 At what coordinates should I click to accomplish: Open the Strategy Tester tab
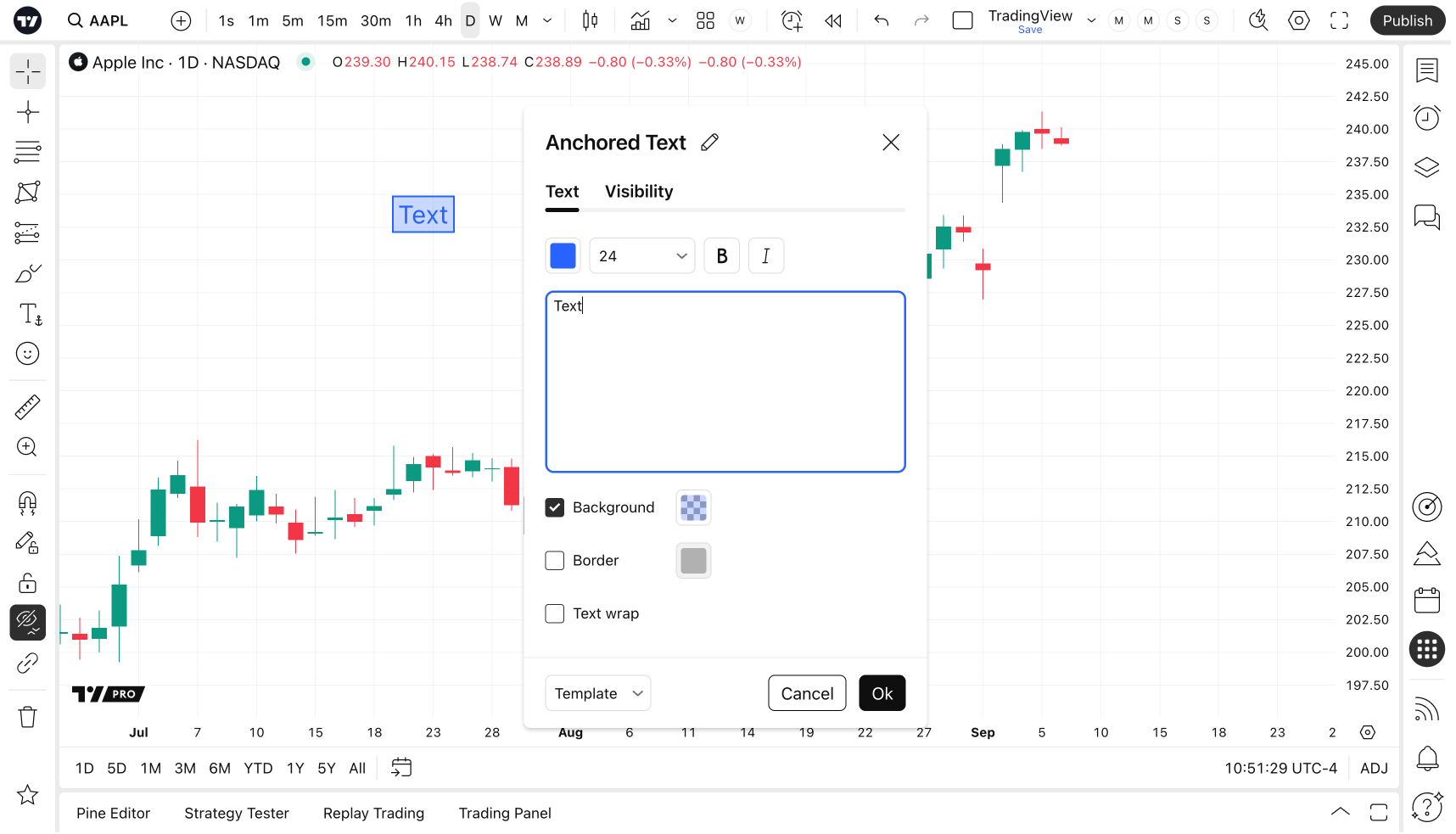point(237,813)
